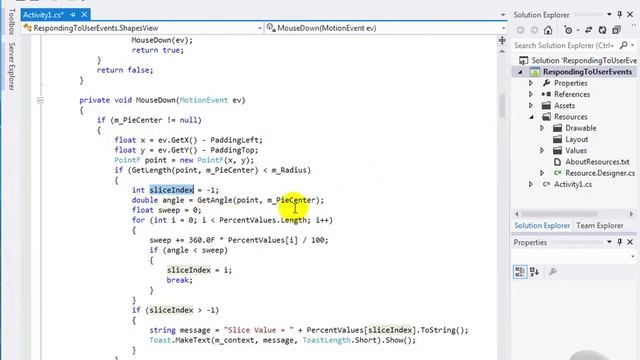Click Solution Explorer scroll right arrow
The image size is (640, 360).
(631, 214)
